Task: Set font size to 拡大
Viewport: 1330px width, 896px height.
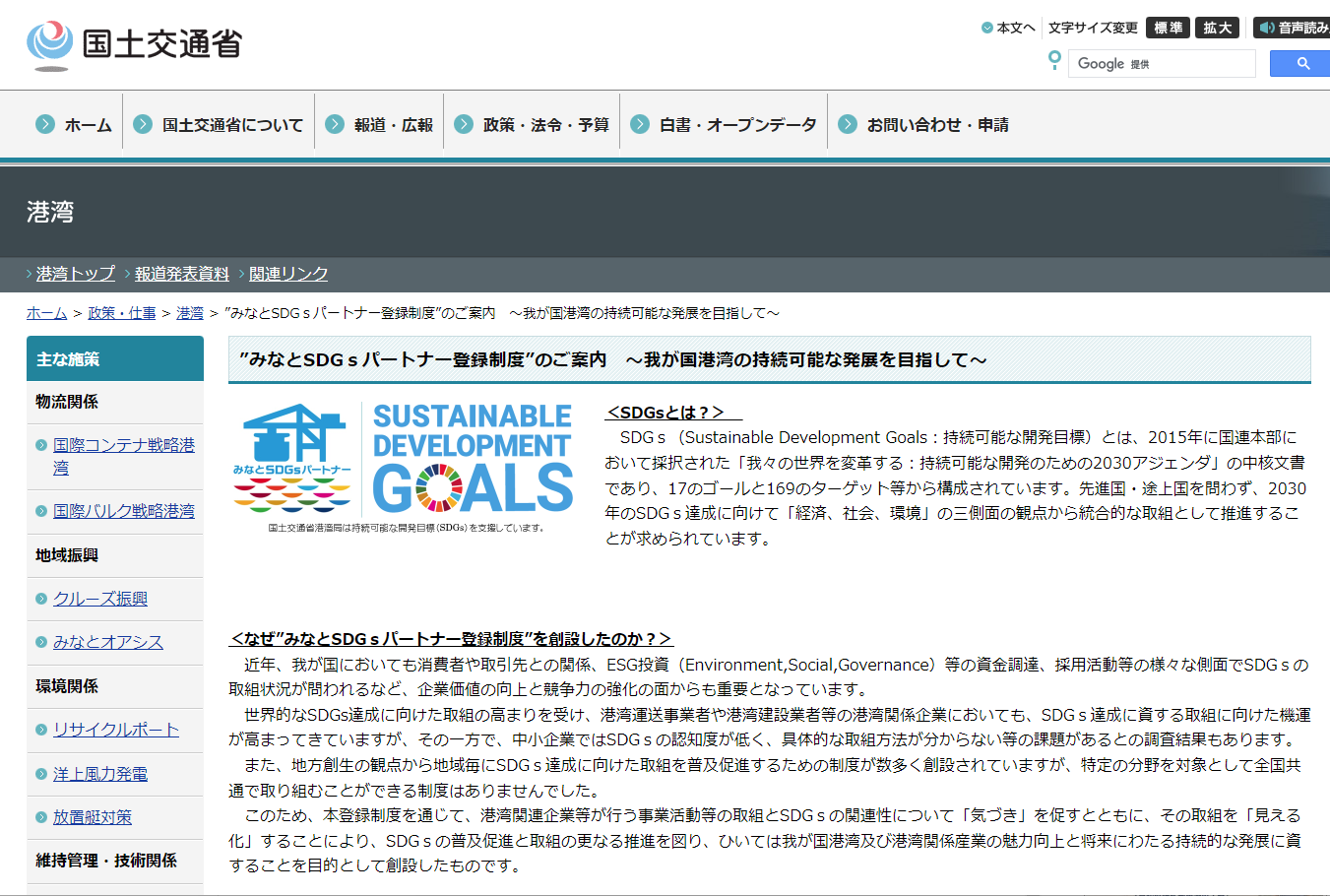Action: click(x=1217, y=28)
